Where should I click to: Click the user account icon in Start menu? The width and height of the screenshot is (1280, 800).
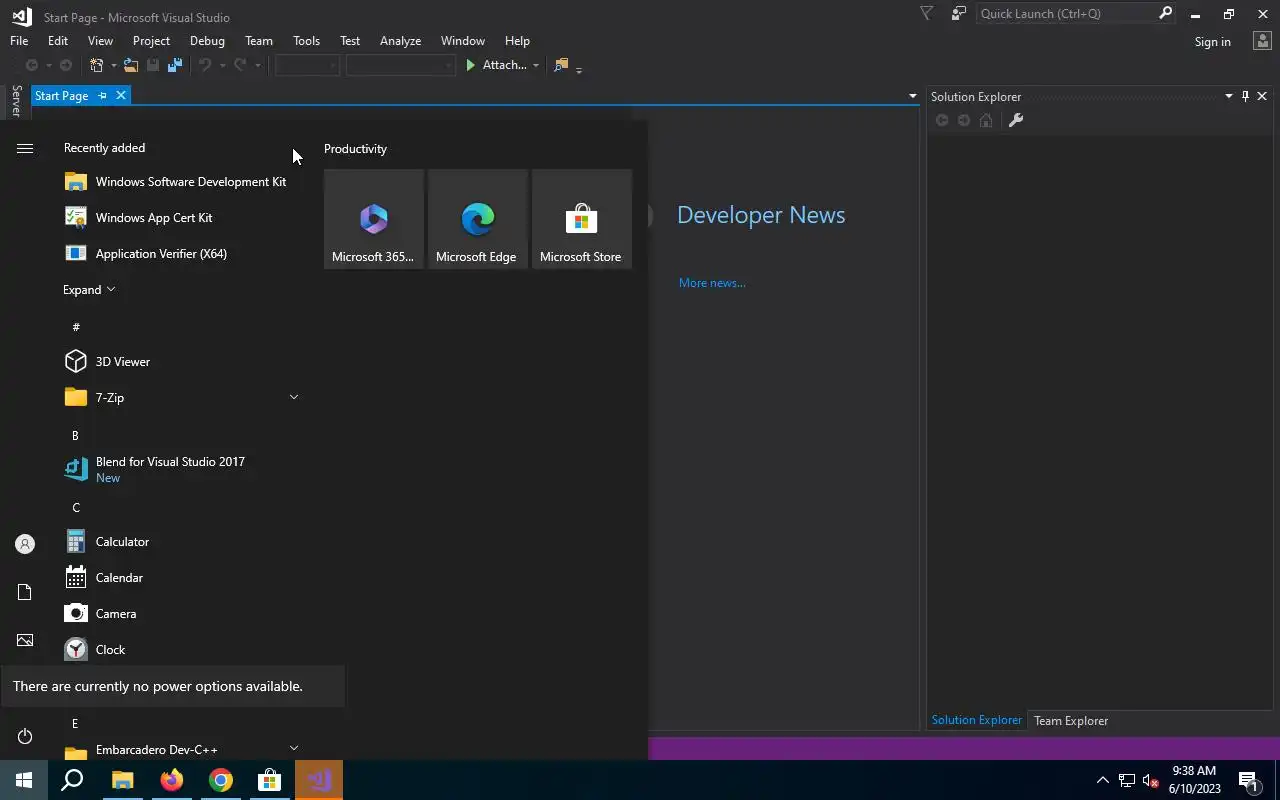[x=25, y=544]
